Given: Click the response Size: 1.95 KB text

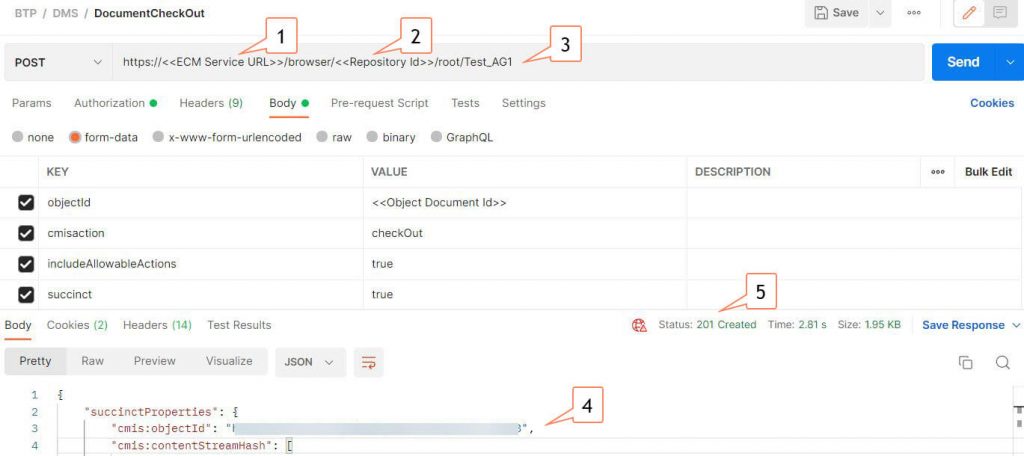Looking at the screenshot, I should click(x=869, y=325).
